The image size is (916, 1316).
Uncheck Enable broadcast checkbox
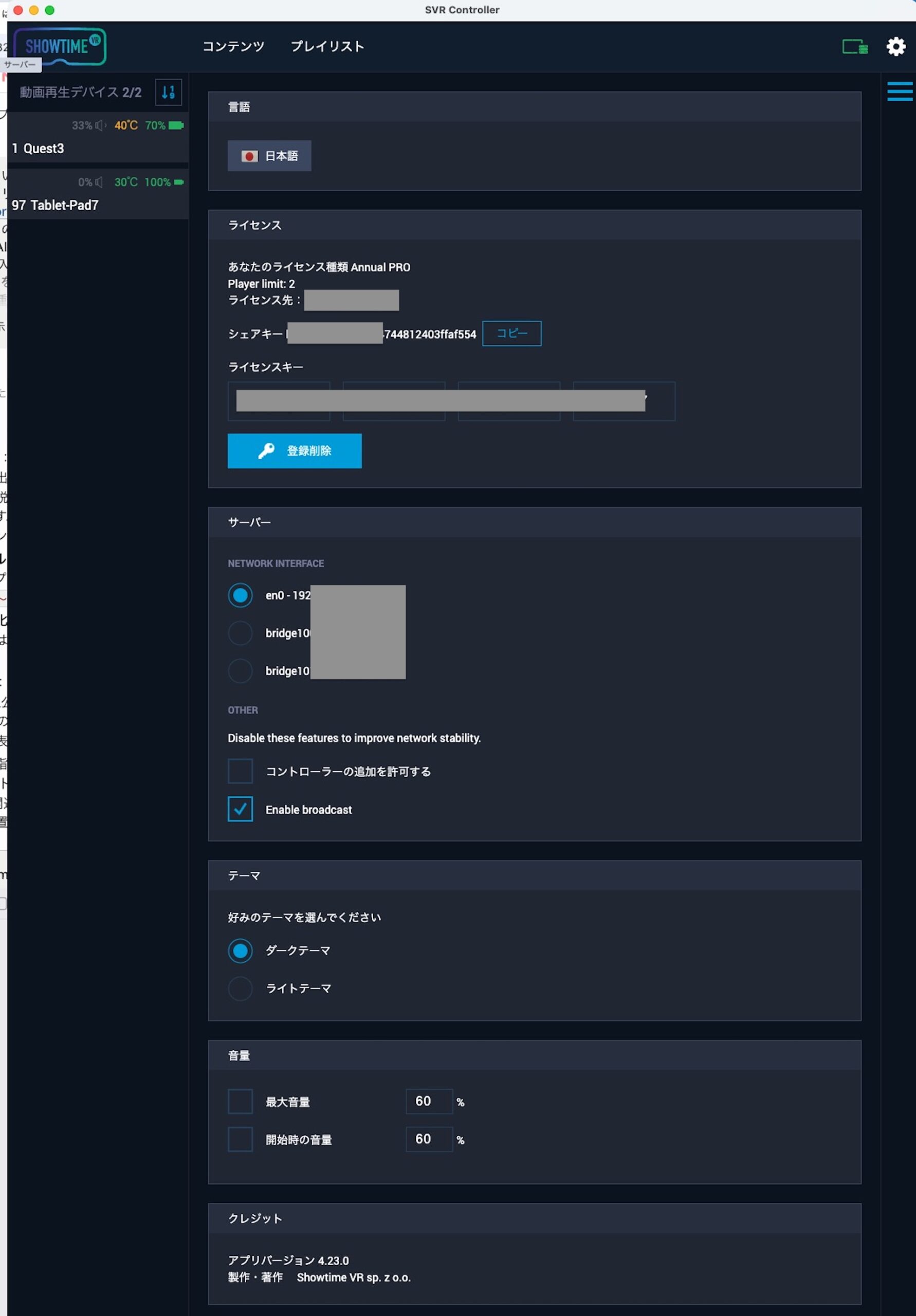click(240, 809)
